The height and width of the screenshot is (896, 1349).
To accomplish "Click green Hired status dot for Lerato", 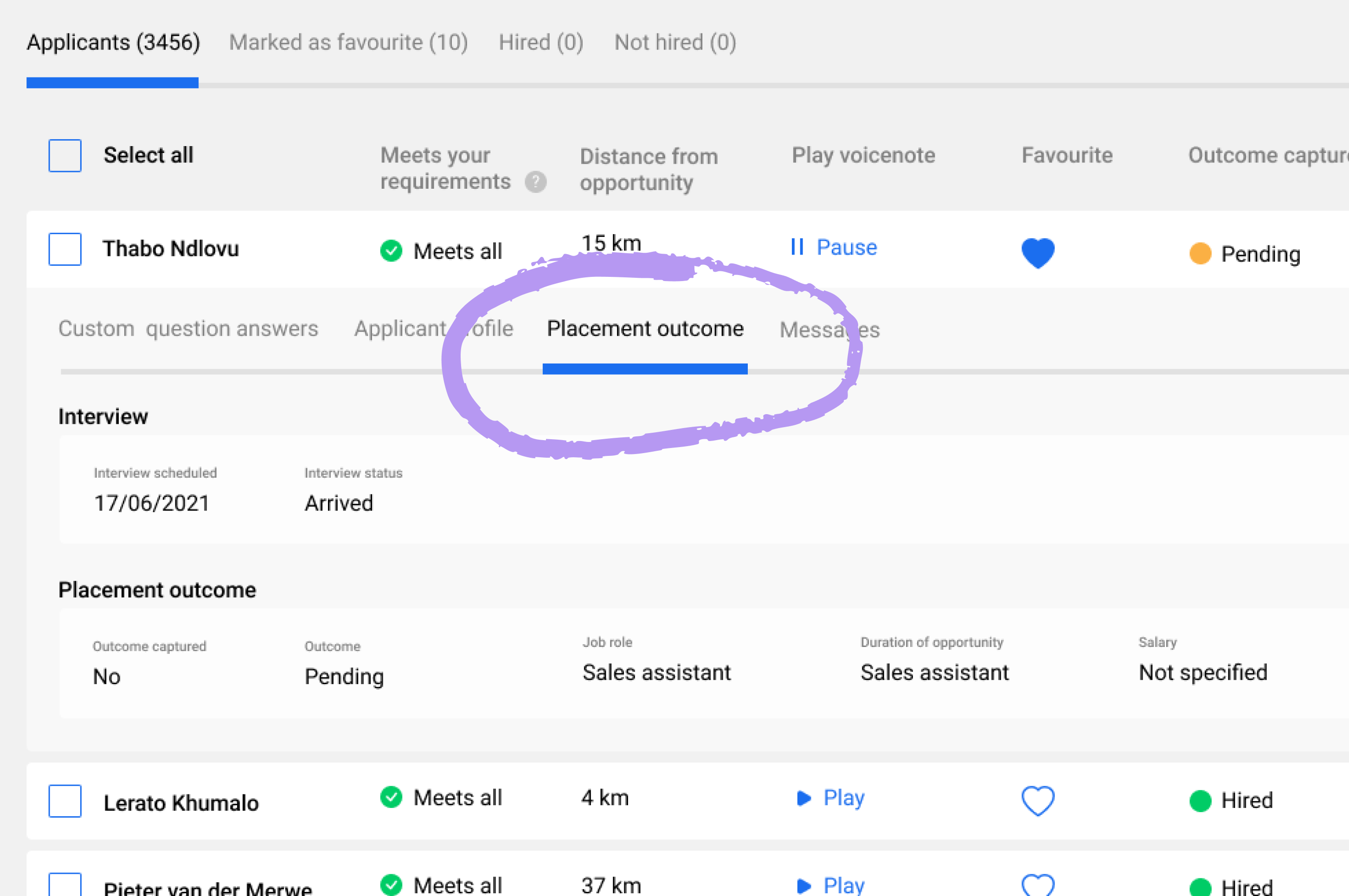I will coord(1200,800).
